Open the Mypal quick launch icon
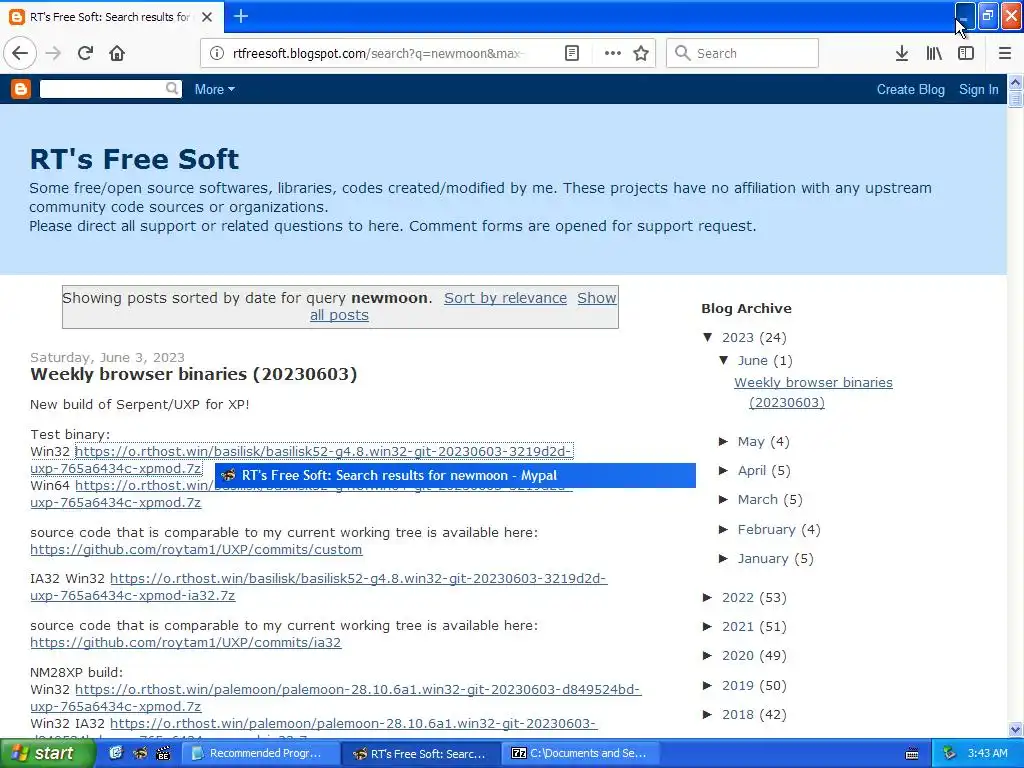This screenshot has height=768, width=1024. (x=140, y=753)
